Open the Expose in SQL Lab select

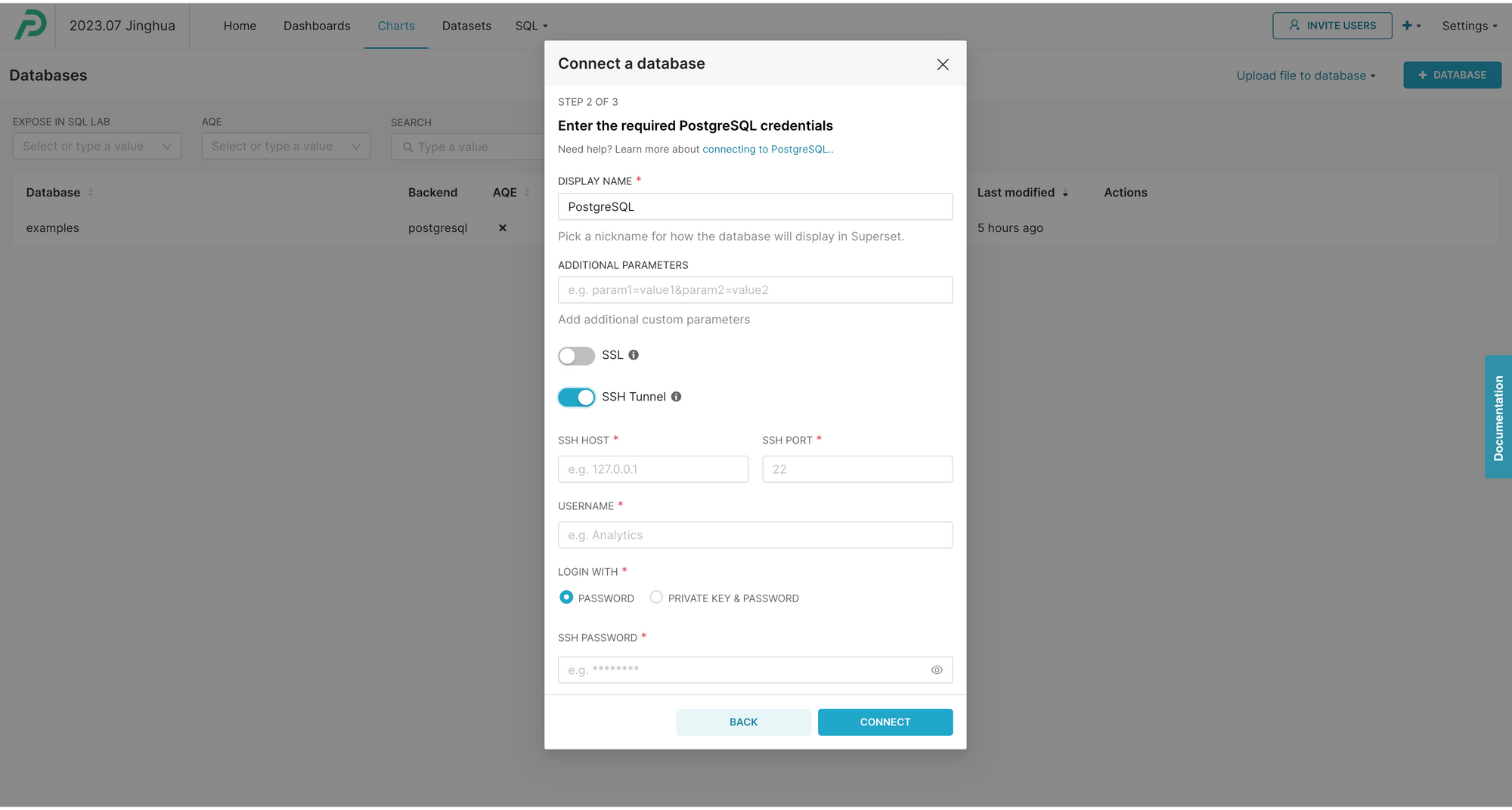pyautogui.click(x=96, y=146)
